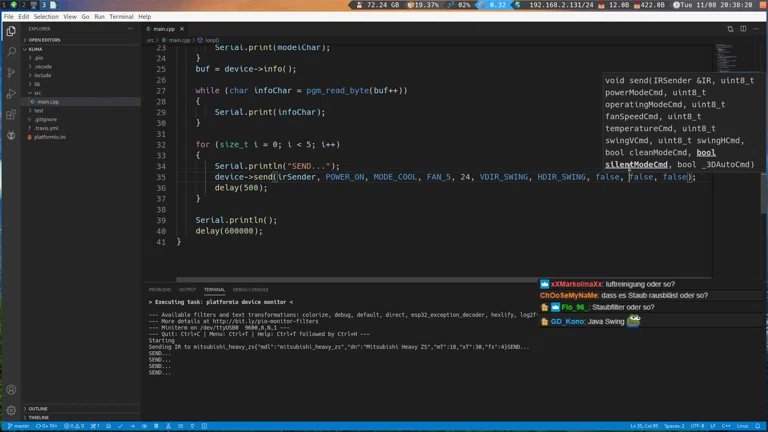768x432 pixels.
Task: Switch to the Problems panel tab
Action: [x=160, y=290]
